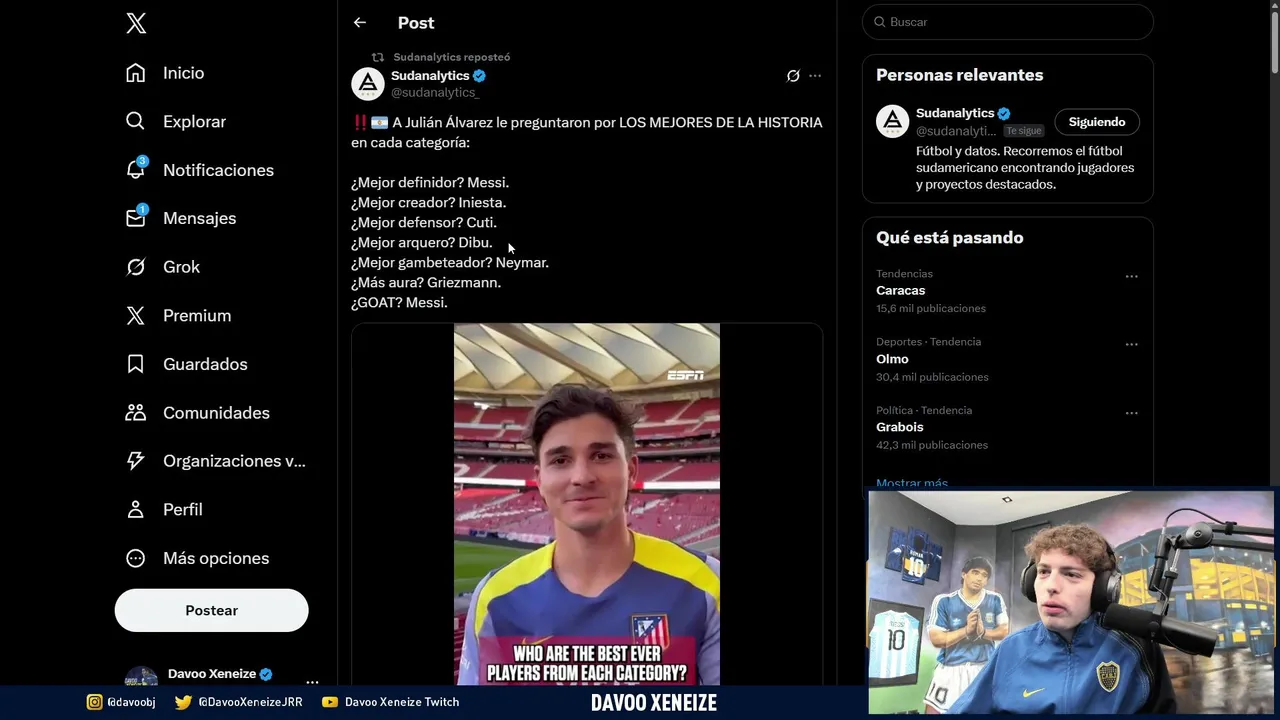Click the search magnifier icon in Buscar
The width and height of the screenshot is (1280, 720).
pyautogui.click(x=880, y=22)
